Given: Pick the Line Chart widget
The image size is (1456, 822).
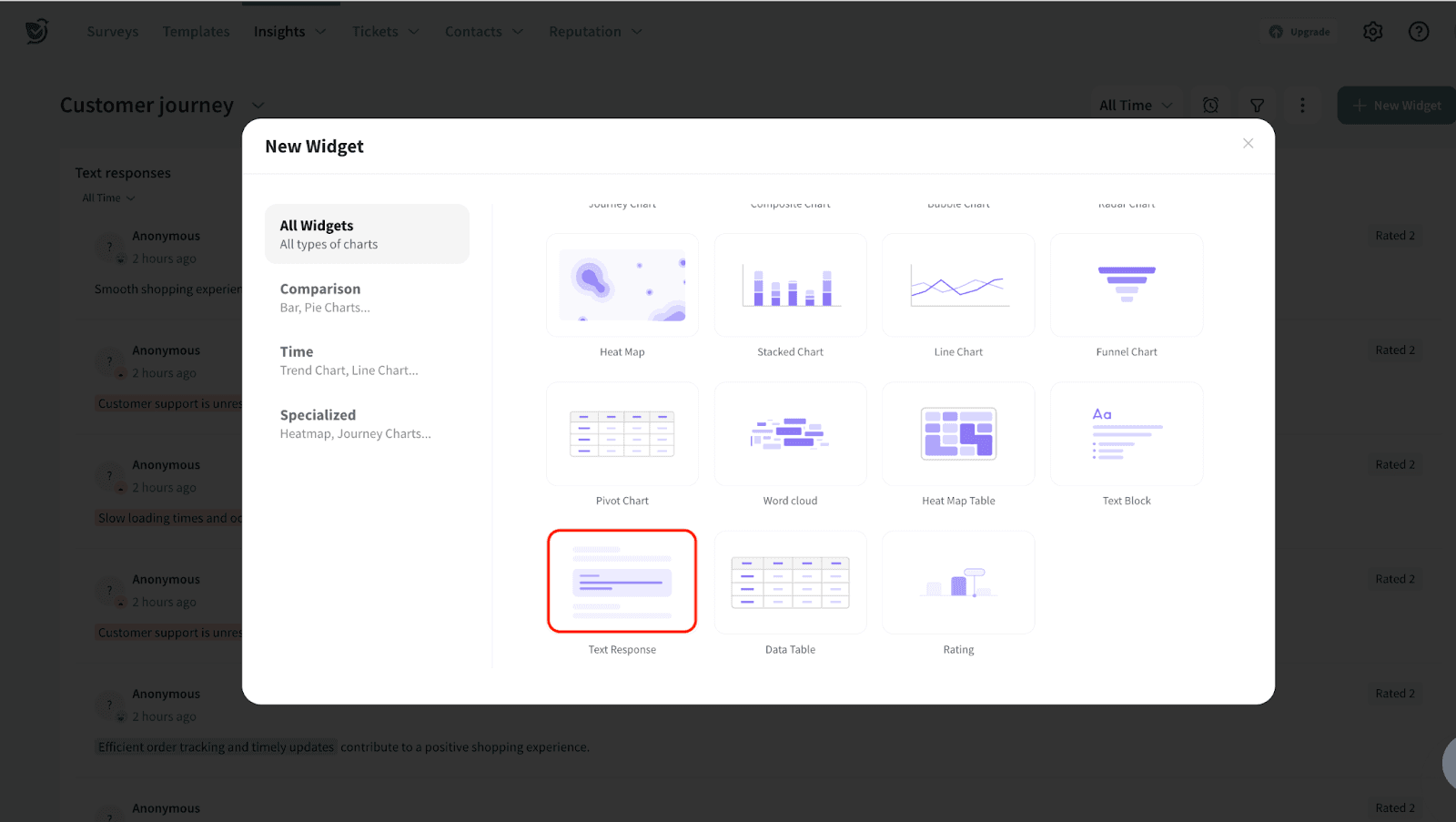Looking at the screenshot, I should (958, 286).
